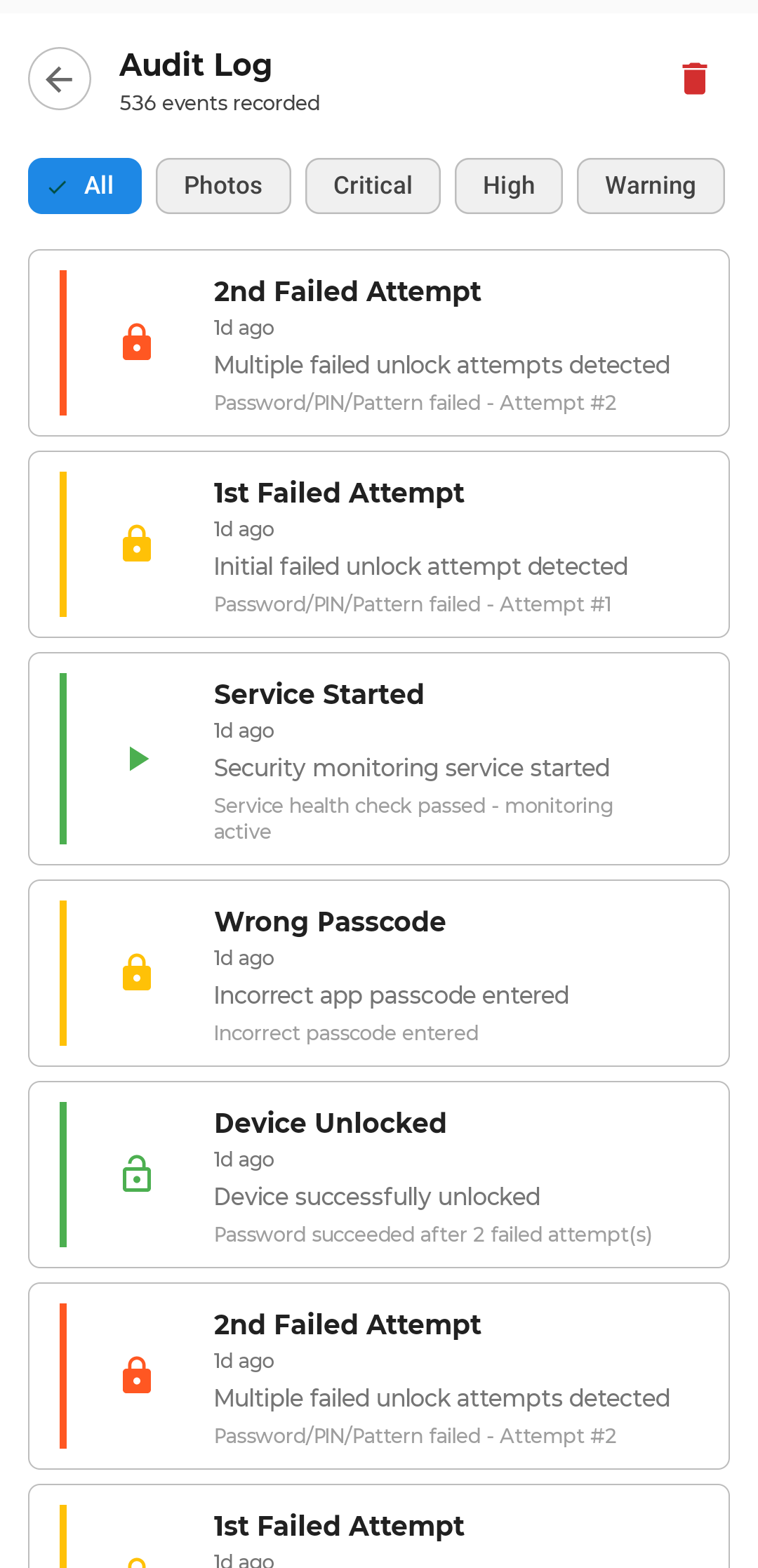Select the green unlocked padlock on Device Unlocked
The height and width of the screenshot is (1568, 758).
(137, 1174)
